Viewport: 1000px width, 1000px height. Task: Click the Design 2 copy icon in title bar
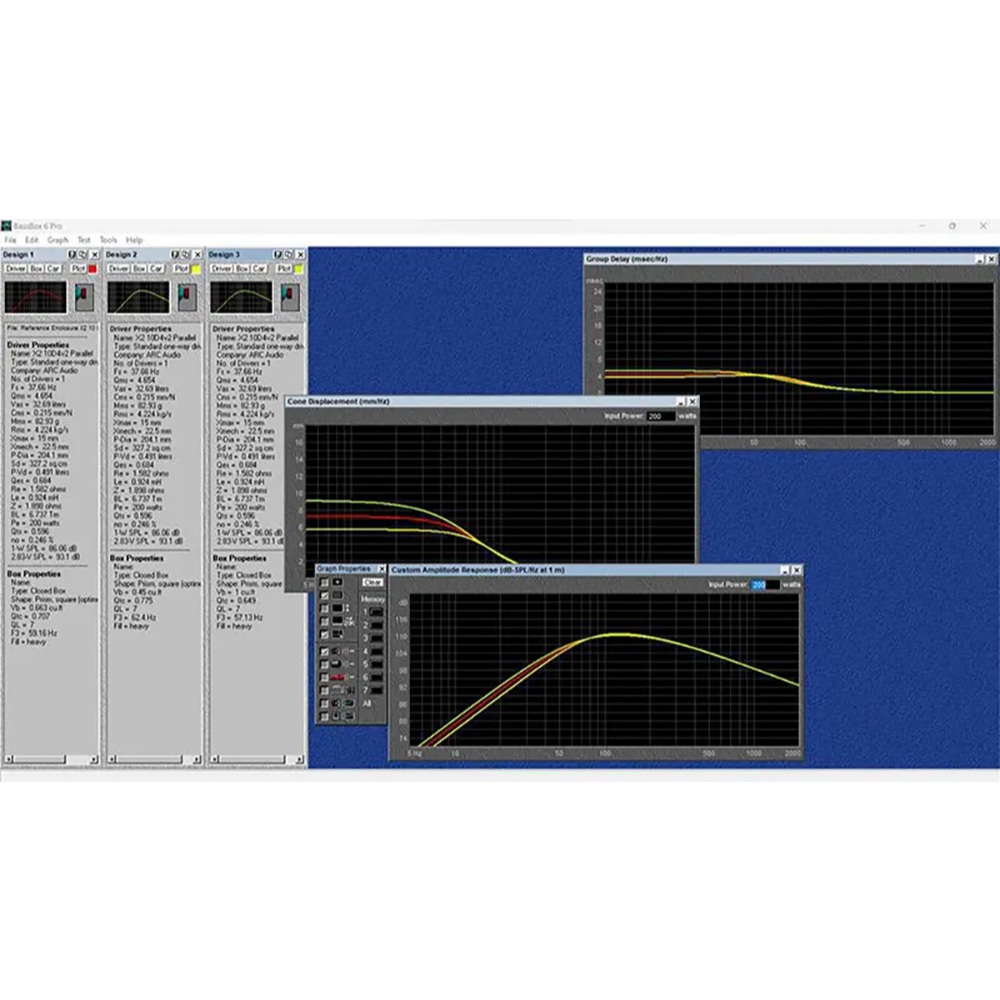(x=185, y=255)
